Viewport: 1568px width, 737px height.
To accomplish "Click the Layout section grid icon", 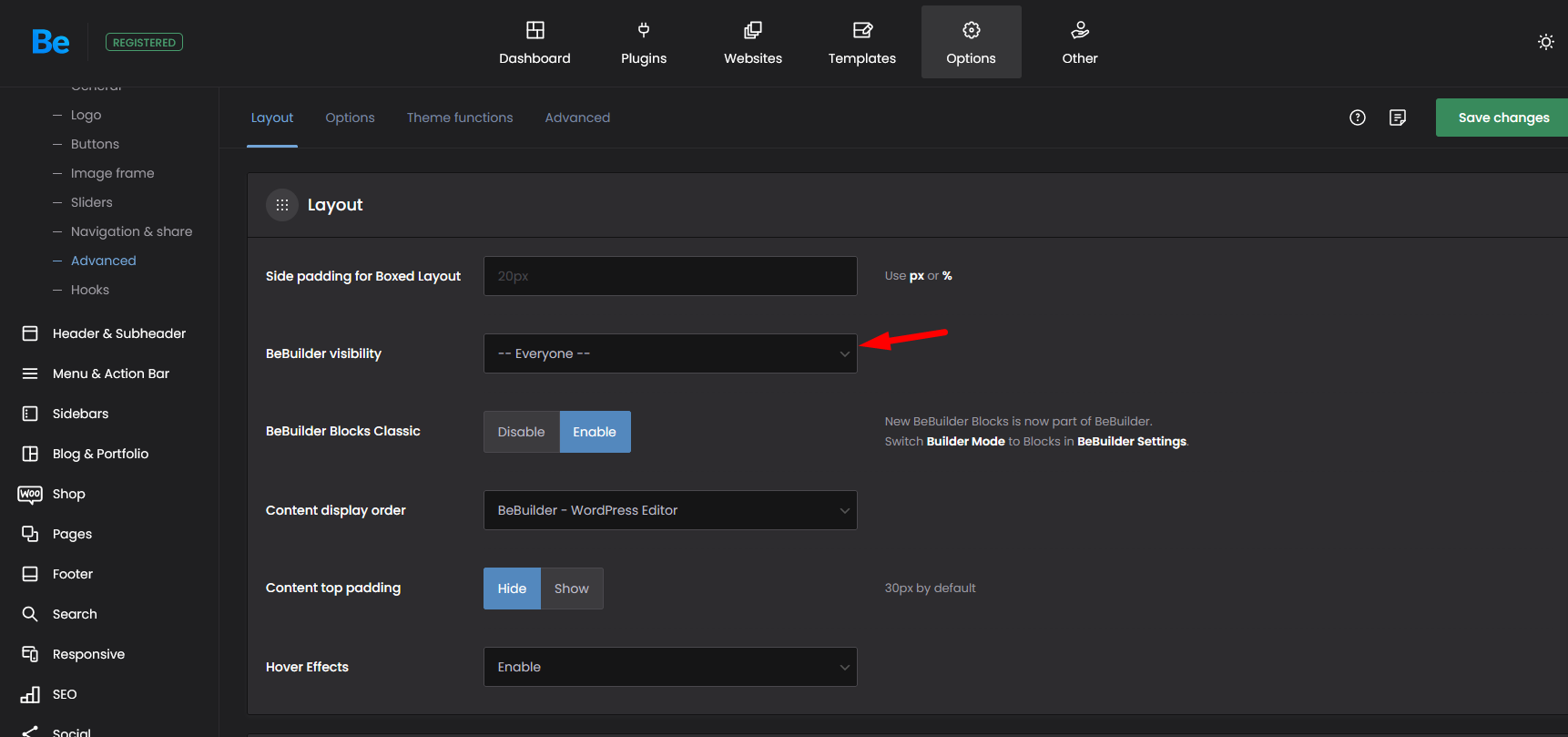I will [x=282, y=205].
